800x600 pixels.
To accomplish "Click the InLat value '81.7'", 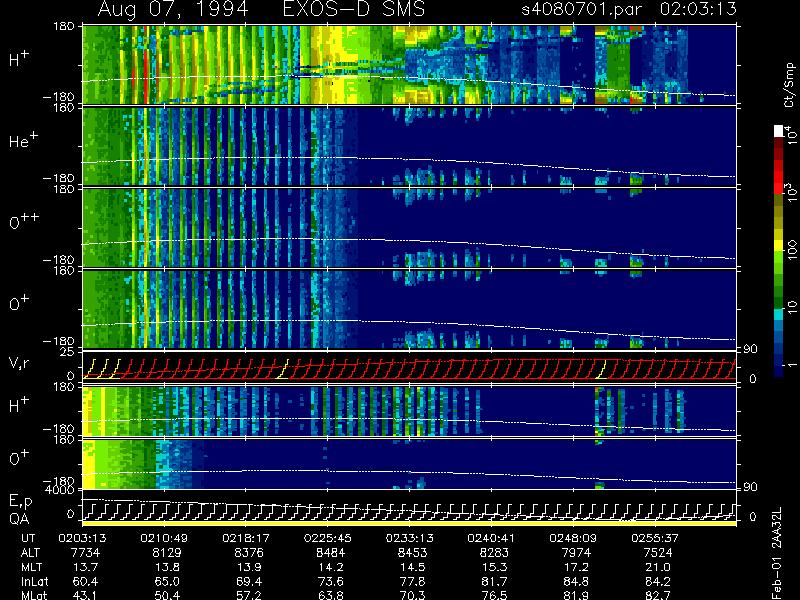I will click(x=494, y=581).
